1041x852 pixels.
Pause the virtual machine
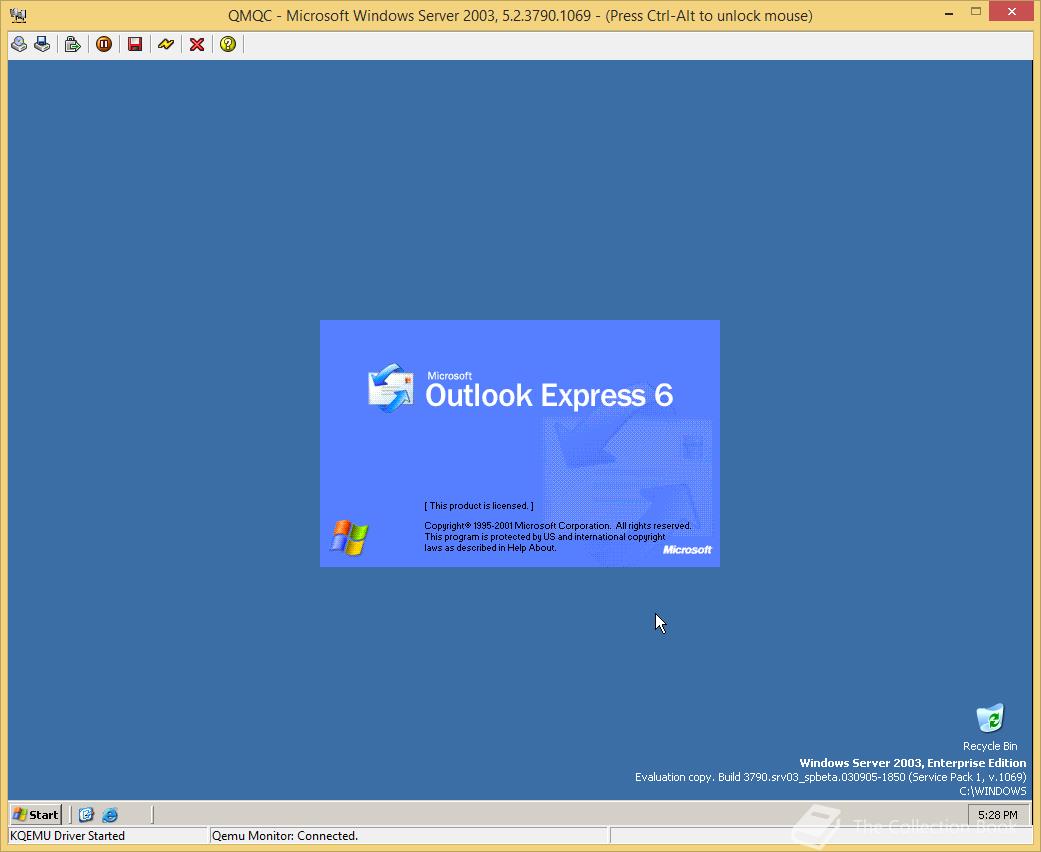pyautogui.click(x=104, y=44)
